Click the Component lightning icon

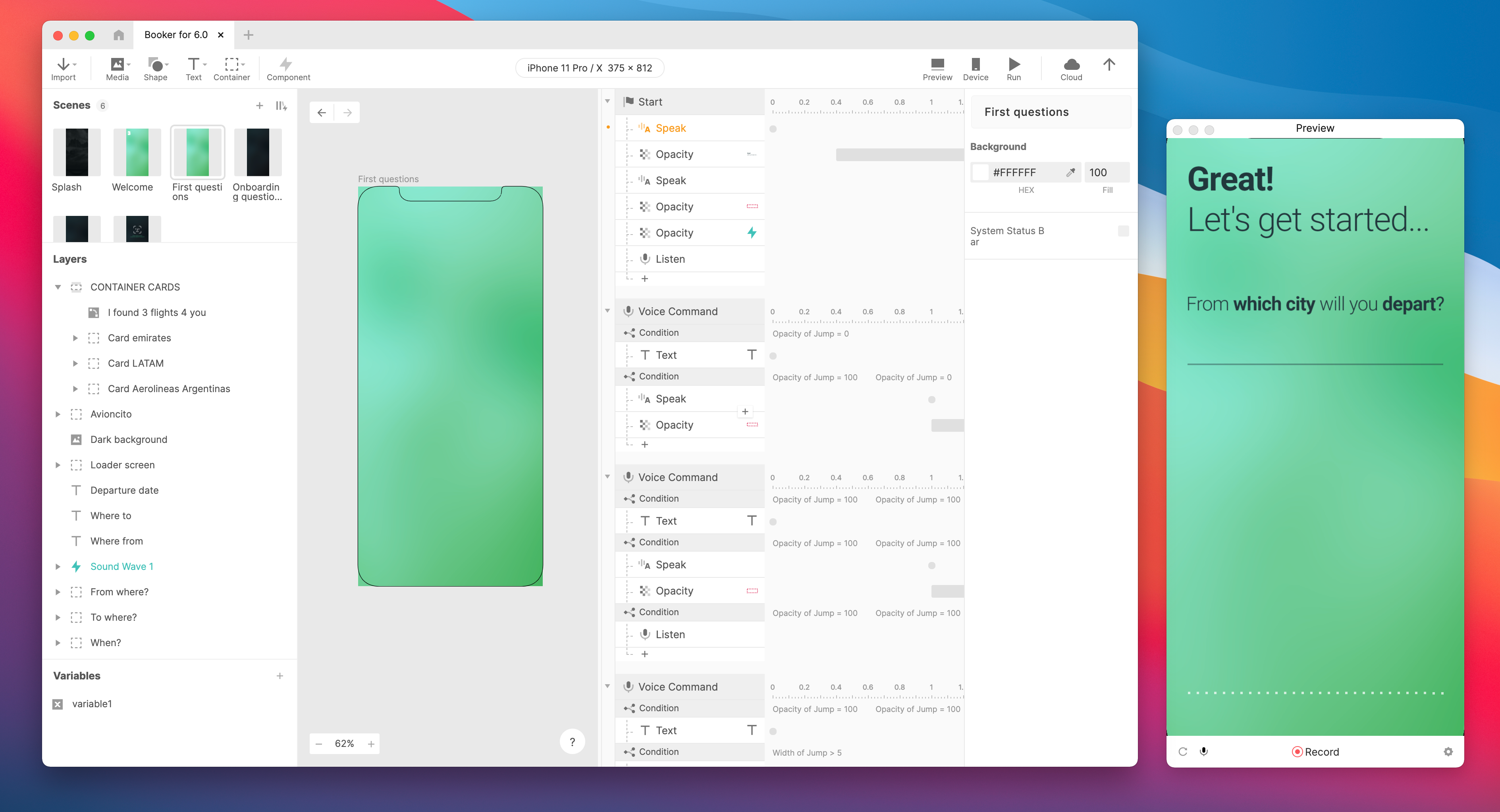click(x=285, y=65)
